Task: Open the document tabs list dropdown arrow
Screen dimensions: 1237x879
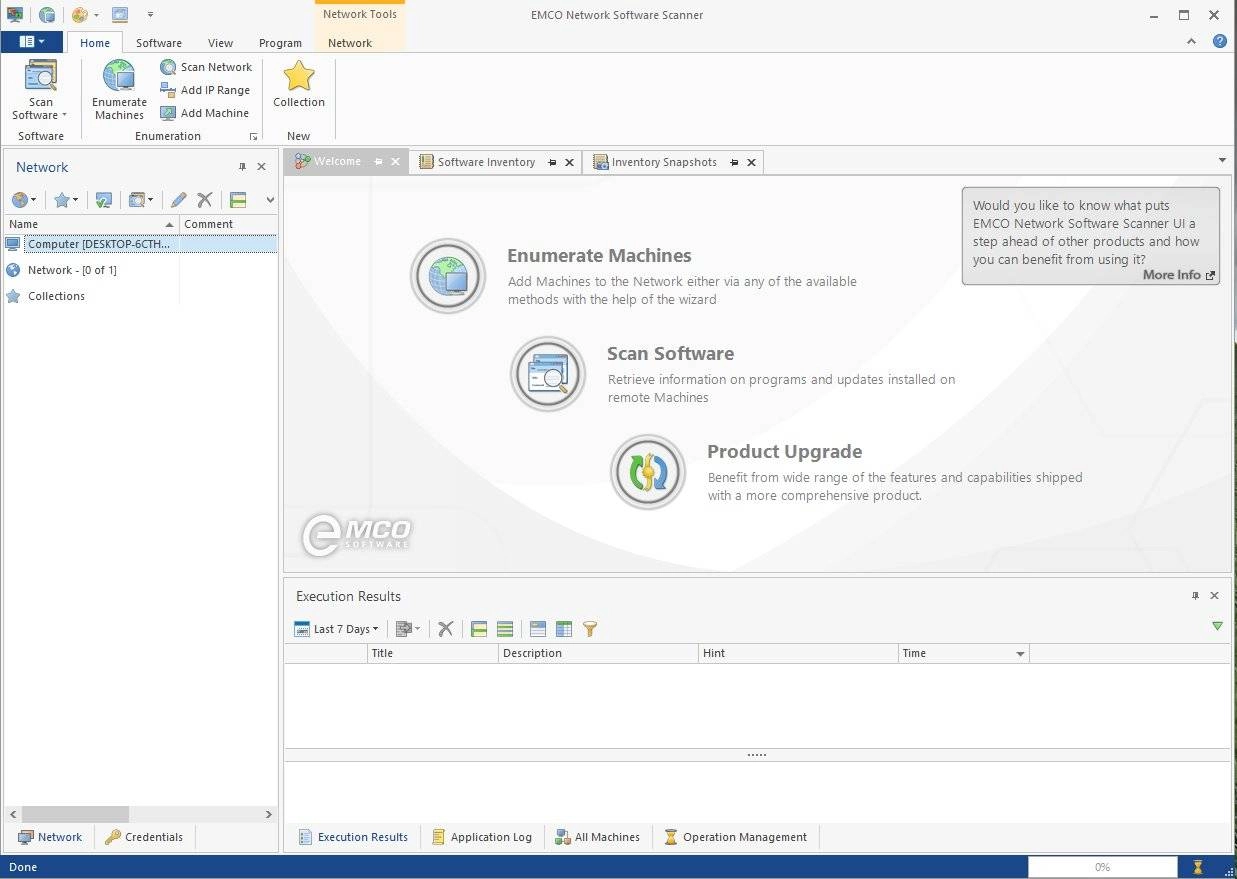Action: (x=1222, y=161)
